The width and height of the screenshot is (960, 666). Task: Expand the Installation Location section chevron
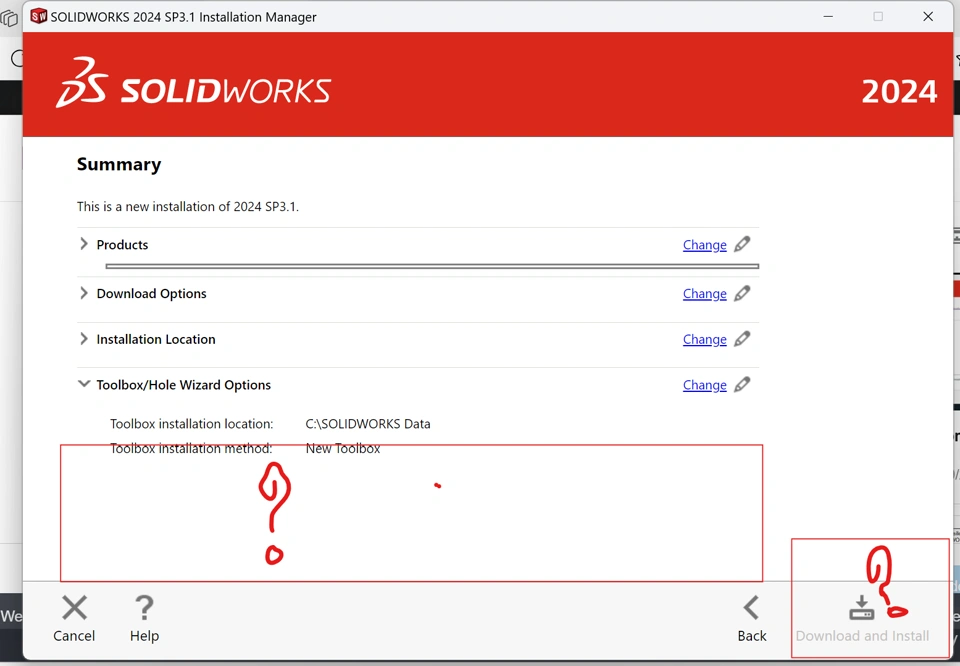[x=84, y=339]
